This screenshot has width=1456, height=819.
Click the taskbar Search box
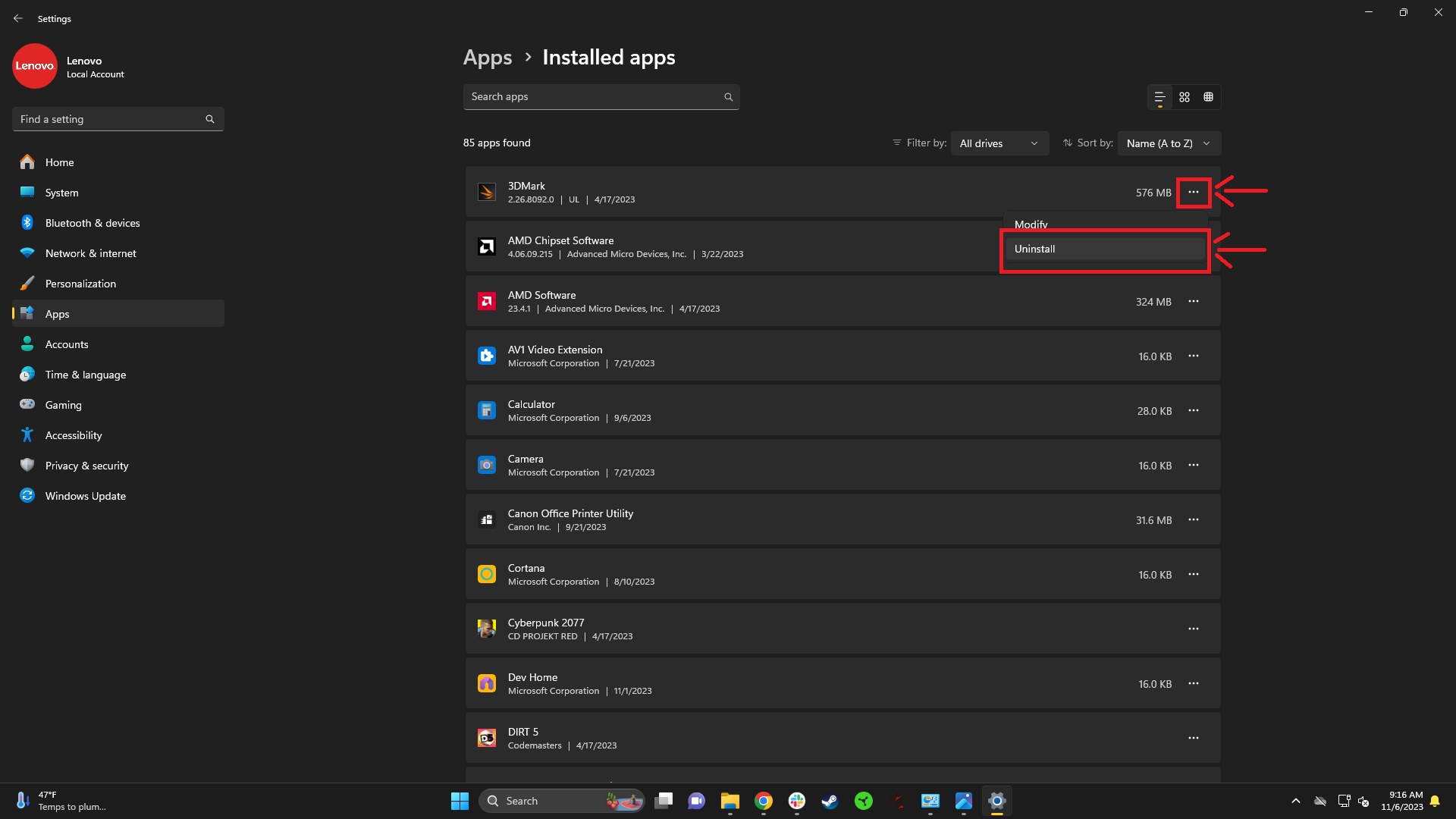[x=562, y=801]
